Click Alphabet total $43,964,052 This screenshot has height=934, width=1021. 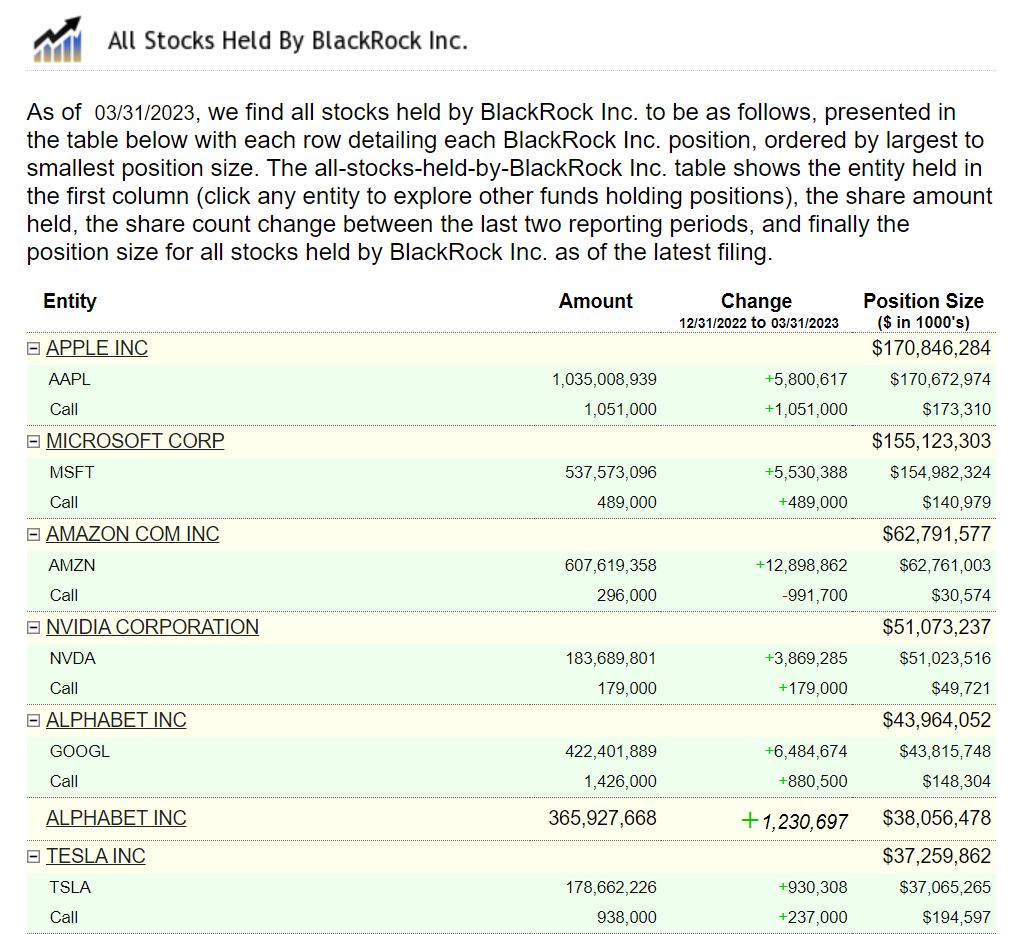point(936,720)
